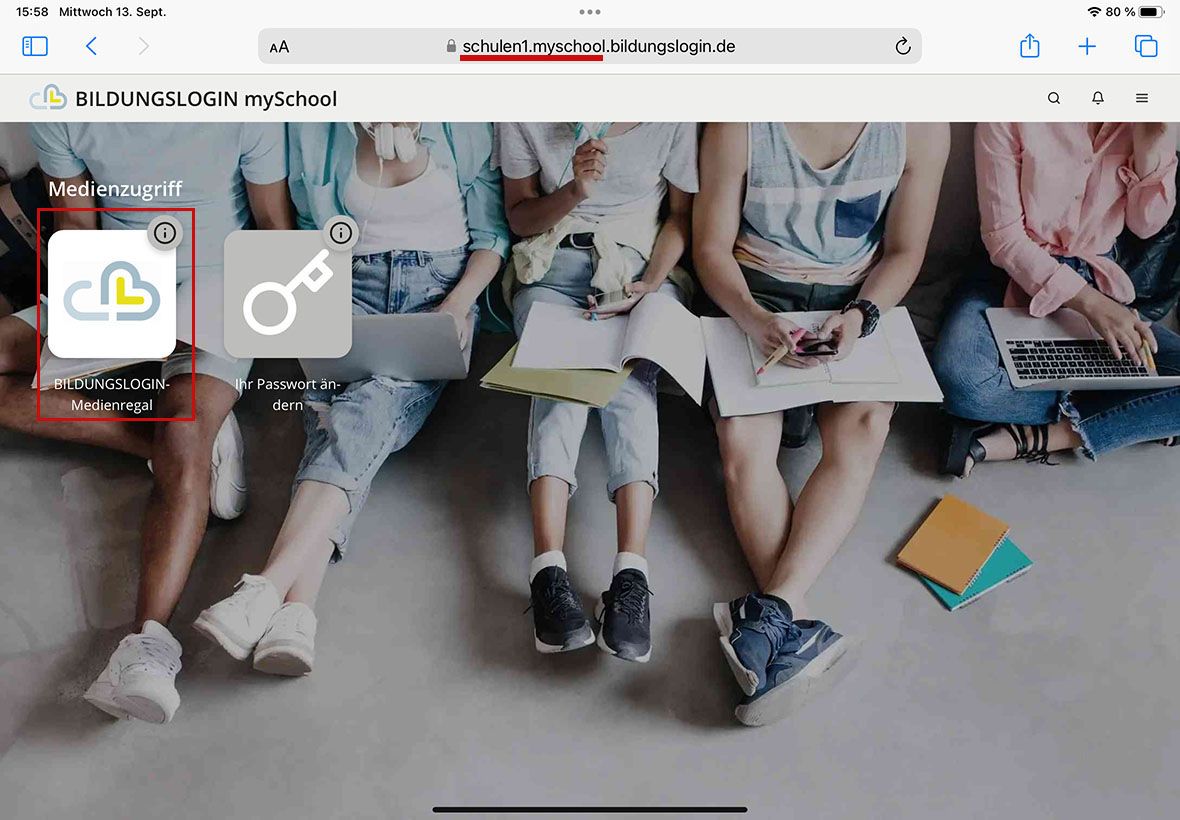Reload the current page
The width and height of the screenshot is (1180, 820).
click(x=903, y=46)
